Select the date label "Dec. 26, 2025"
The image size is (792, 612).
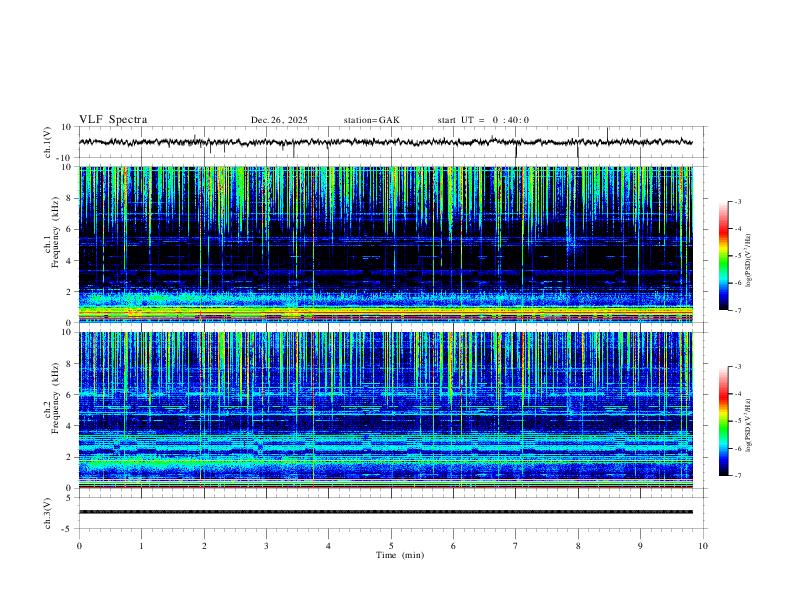pos(279,120)
